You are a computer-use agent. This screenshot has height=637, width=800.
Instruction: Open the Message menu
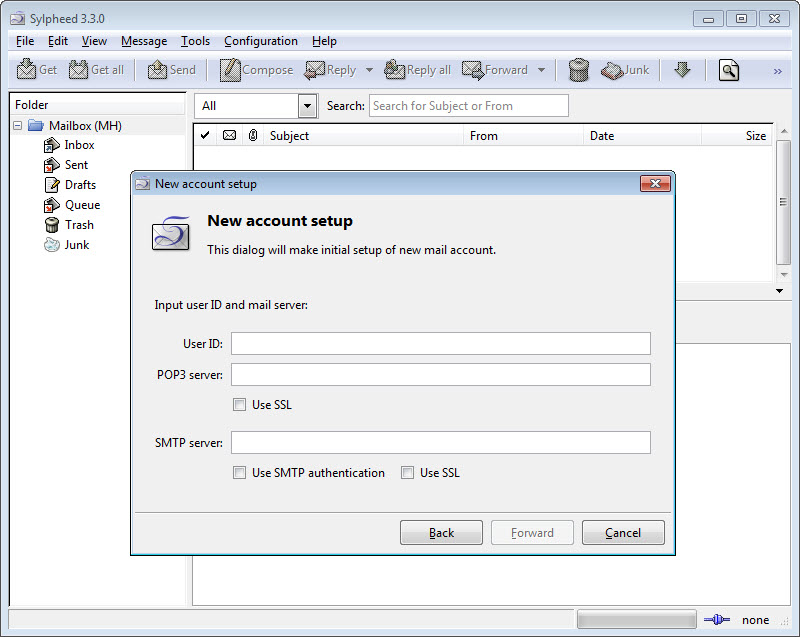point(144,41)
